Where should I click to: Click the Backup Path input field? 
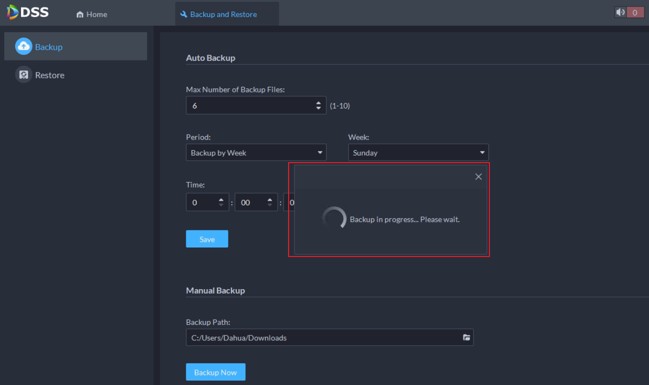click(x=329, y=337)
